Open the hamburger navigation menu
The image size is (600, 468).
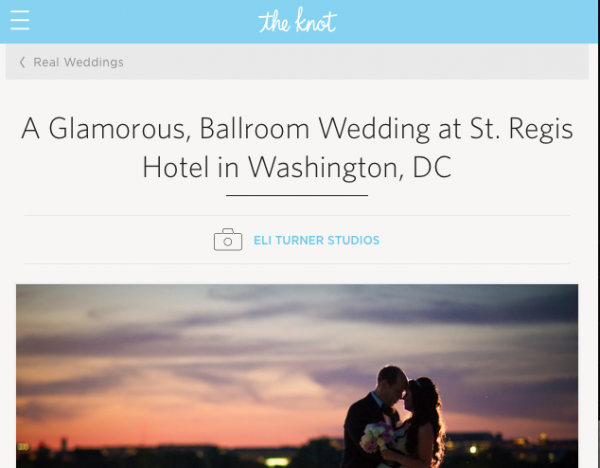coord(20,20)
